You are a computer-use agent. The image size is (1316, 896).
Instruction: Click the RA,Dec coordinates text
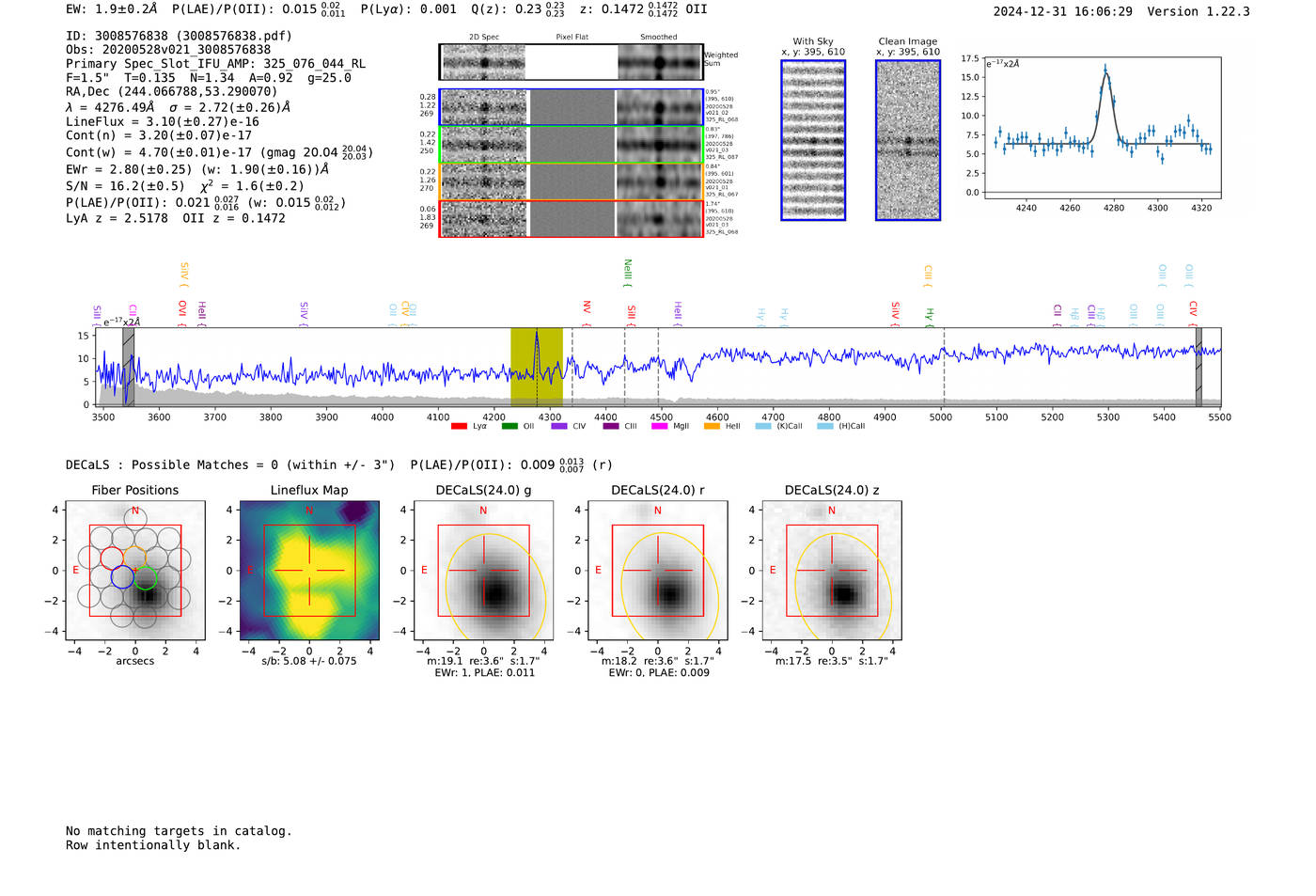click(172, 92)
